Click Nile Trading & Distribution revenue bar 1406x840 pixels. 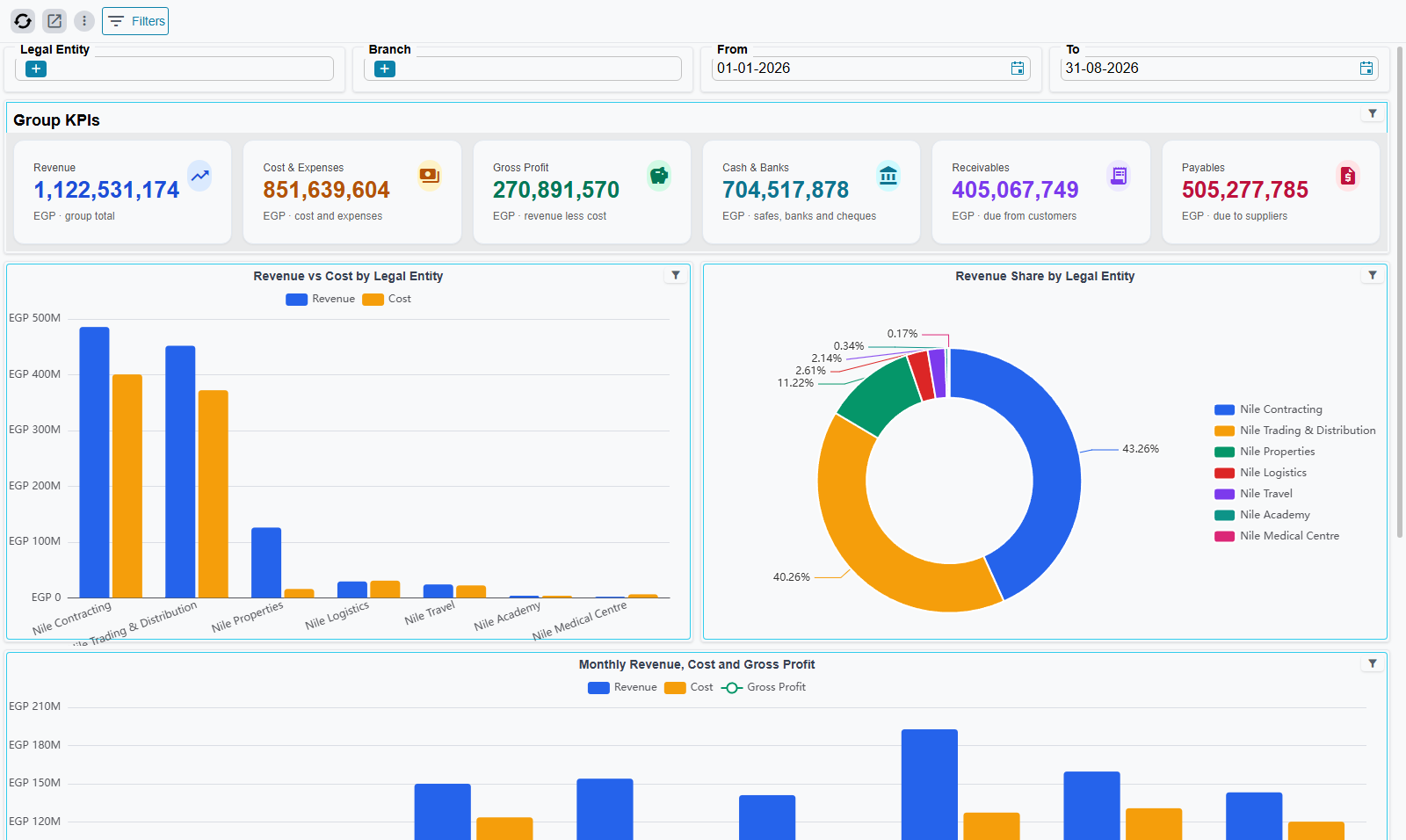(180, 472)
